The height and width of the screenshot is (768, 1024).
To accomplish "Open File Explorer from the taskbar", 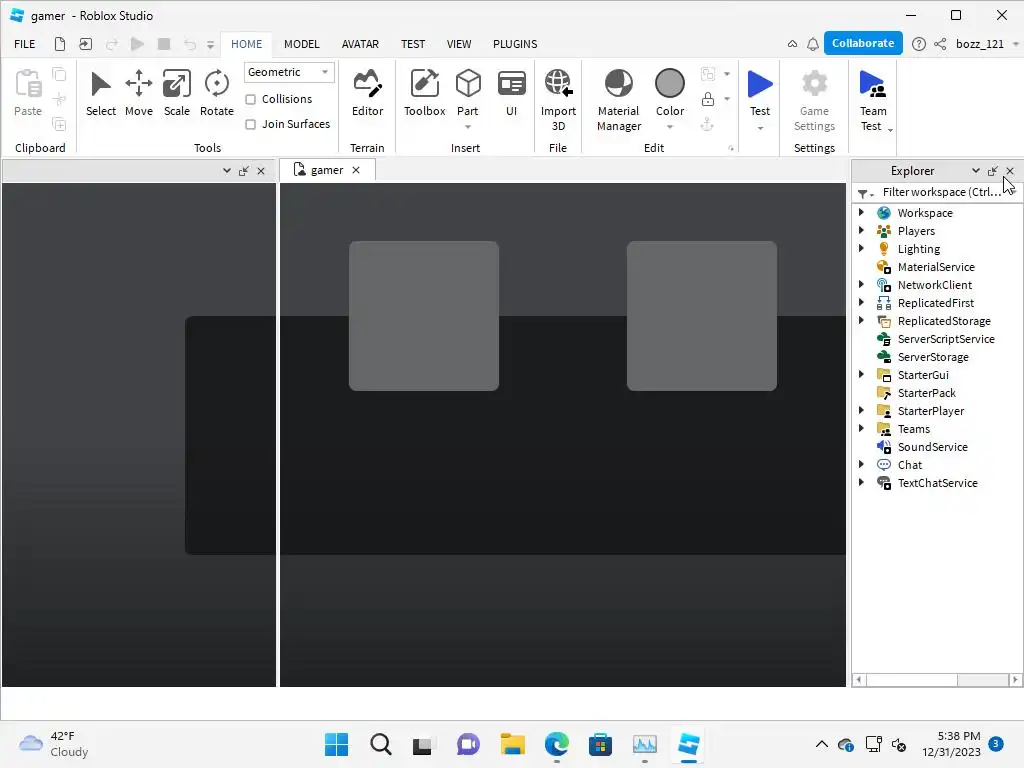I will (513, 744).
